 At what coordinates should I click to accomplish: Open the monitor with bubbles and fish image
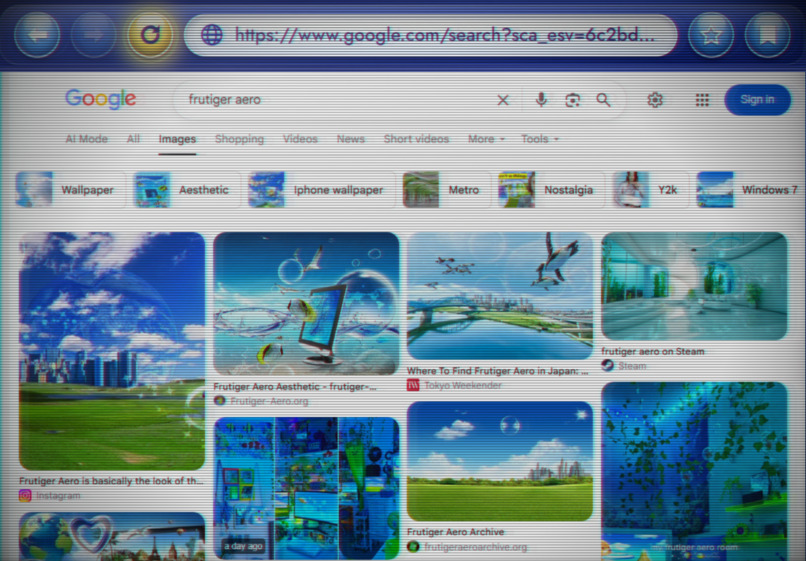pos(306,303)
